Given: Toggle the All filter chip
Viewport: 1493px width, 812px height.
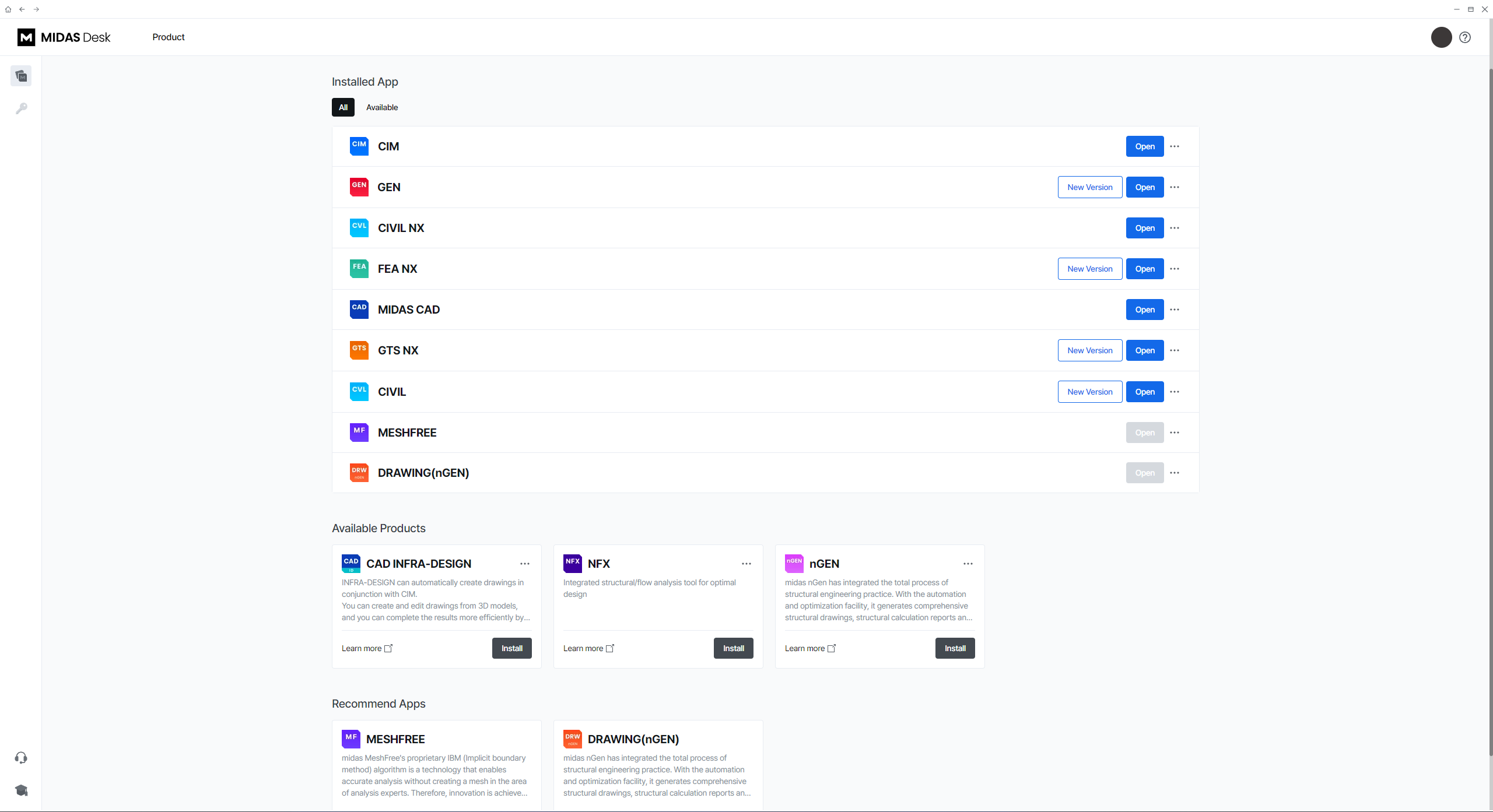Looking at the screenshot, I should (x=343, y=107).
